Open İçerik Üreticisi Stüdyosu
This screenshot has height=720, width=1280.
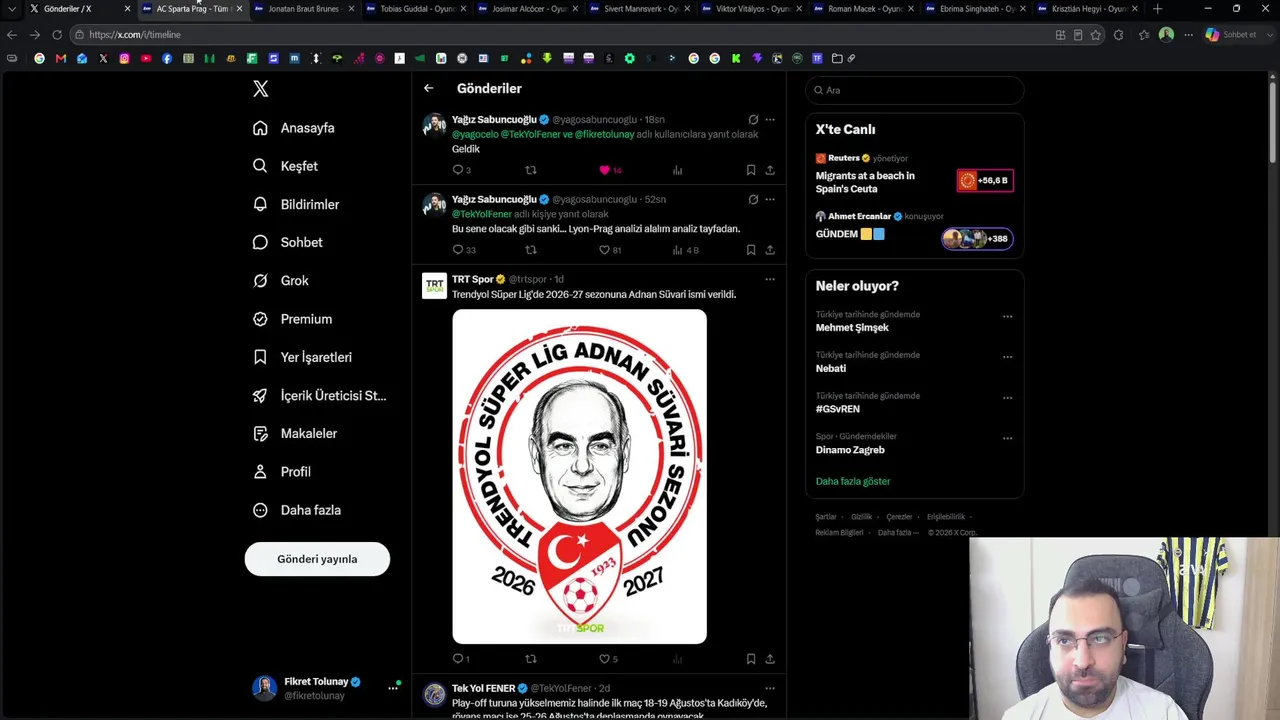click(319, 395)
